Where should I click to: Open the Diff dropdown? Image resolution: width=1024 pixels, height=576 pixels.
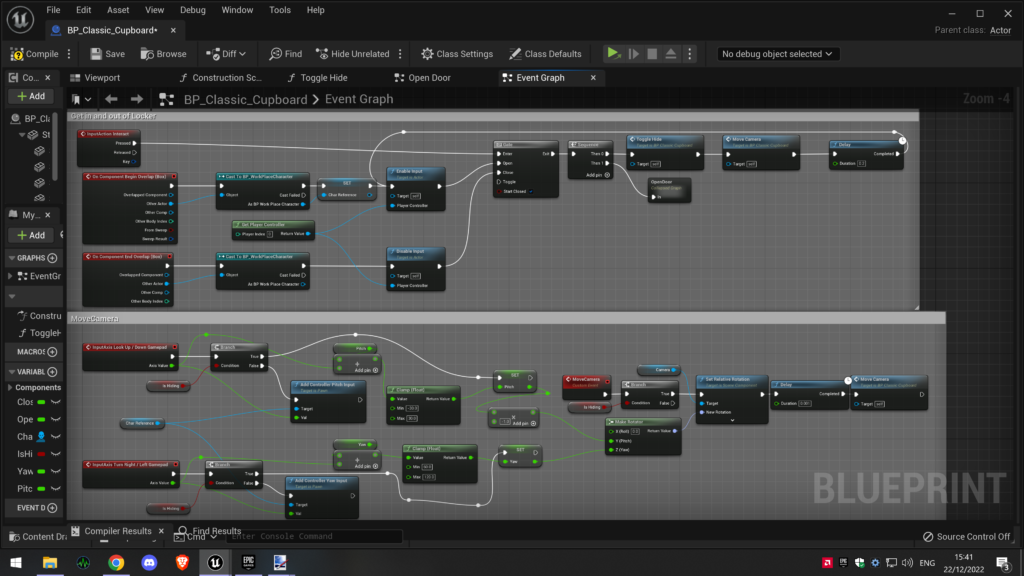226,54
